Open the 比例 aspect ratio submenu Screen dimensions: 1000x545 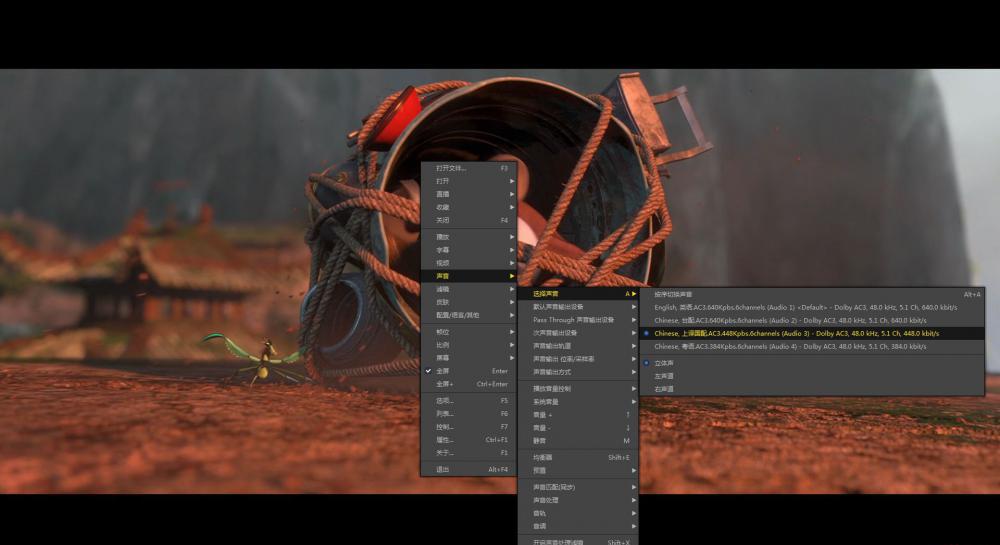469,345
